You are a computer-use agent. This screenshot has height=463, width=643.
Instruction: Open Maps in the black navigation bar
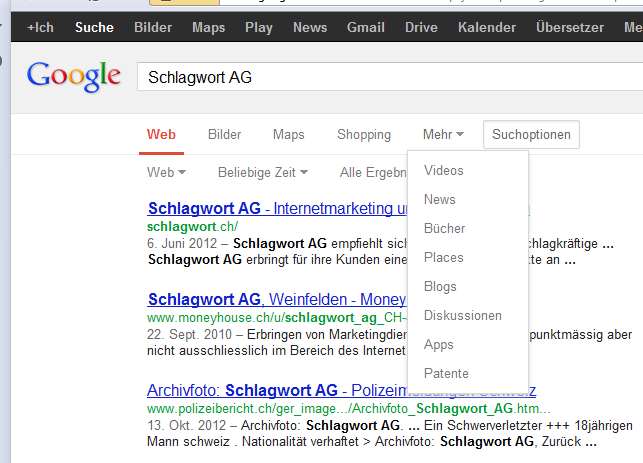pos(209,27)
